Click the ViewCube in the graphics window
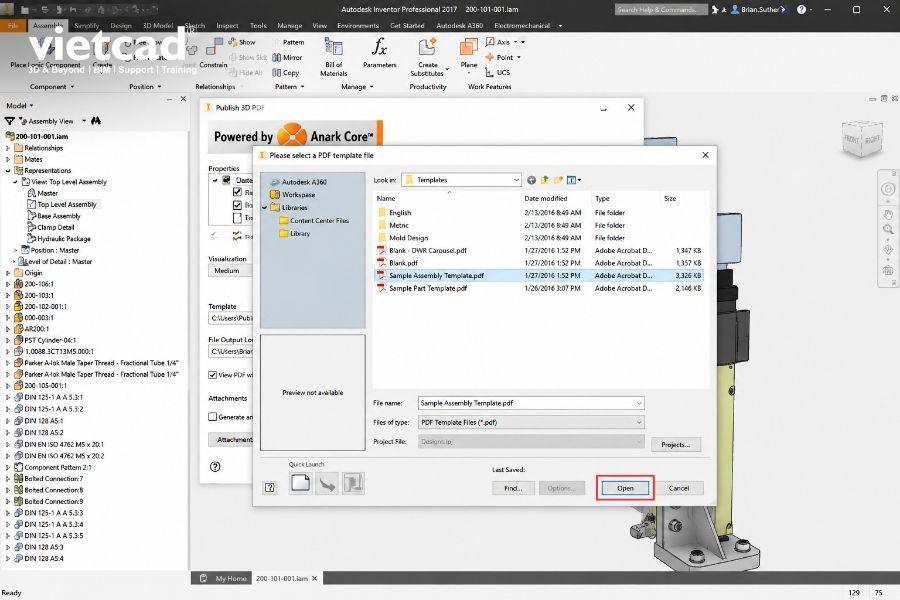The image size is (900, 600). [x=862, y=138]
